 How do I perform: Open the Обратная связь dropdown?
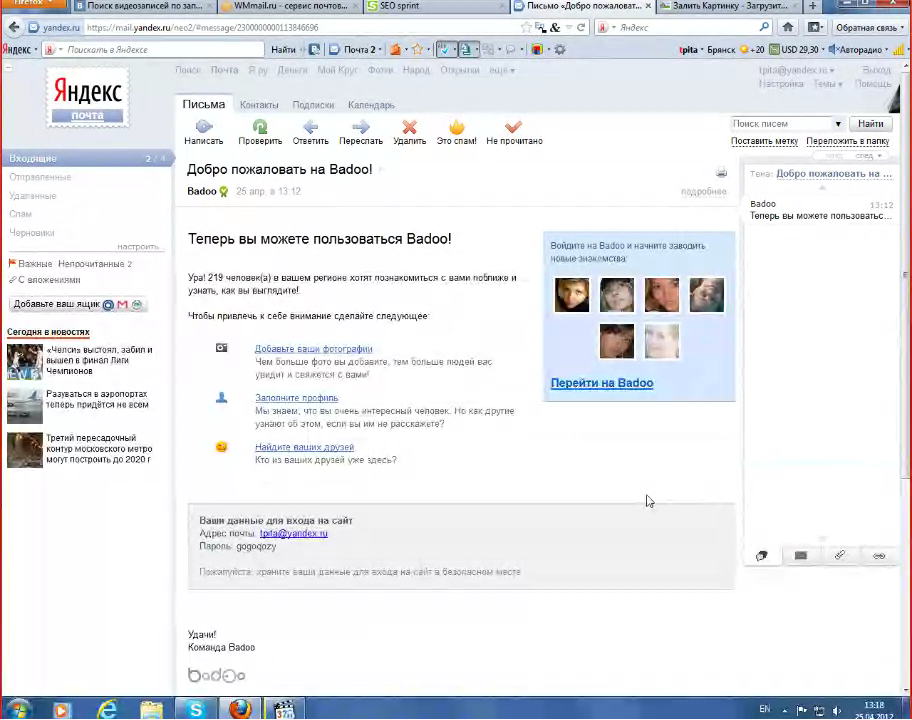pos(870,27)
